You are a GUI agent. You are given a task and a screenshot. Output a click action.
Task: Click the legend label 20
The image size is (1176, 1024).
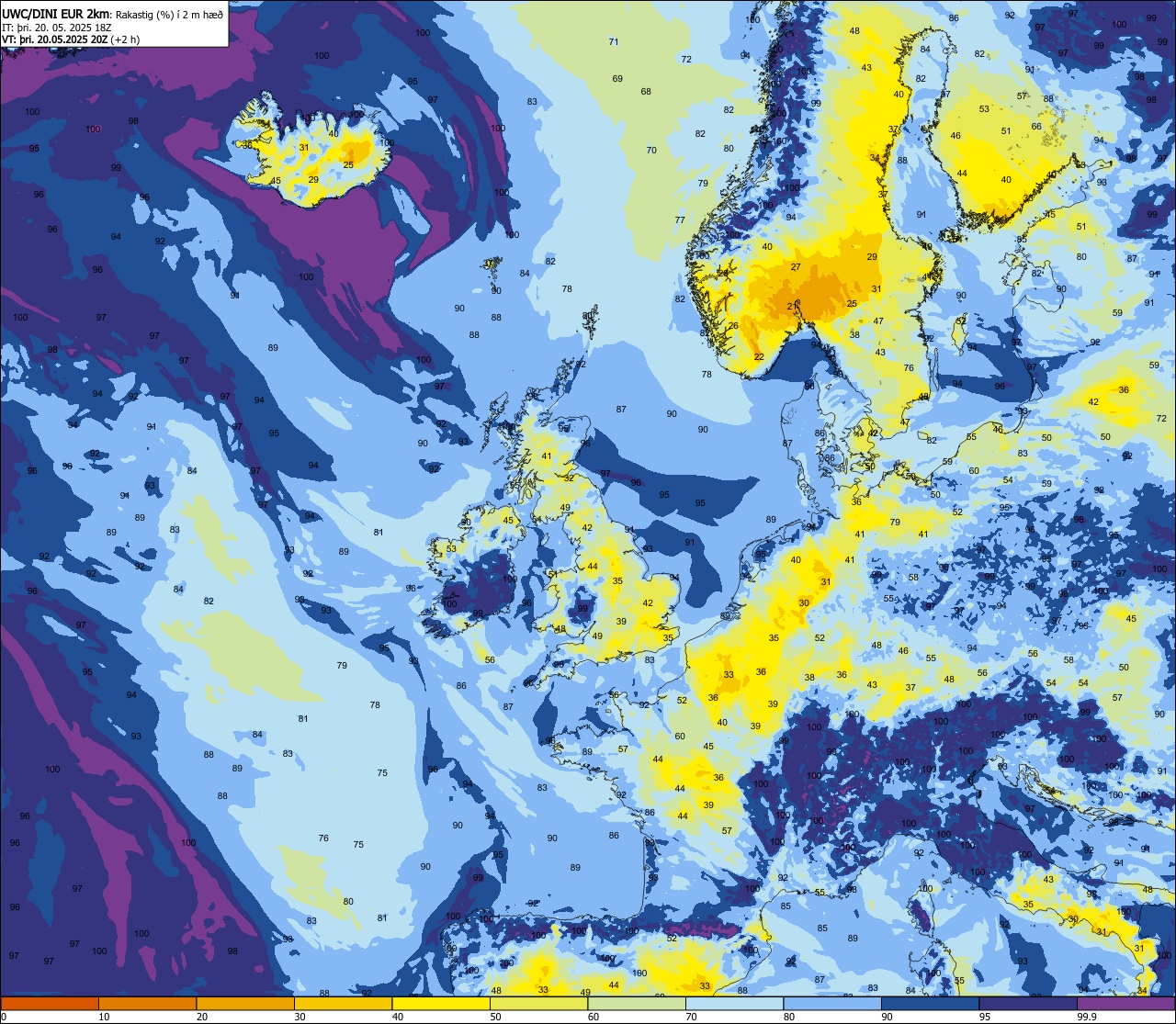(x=202, y=1017)
